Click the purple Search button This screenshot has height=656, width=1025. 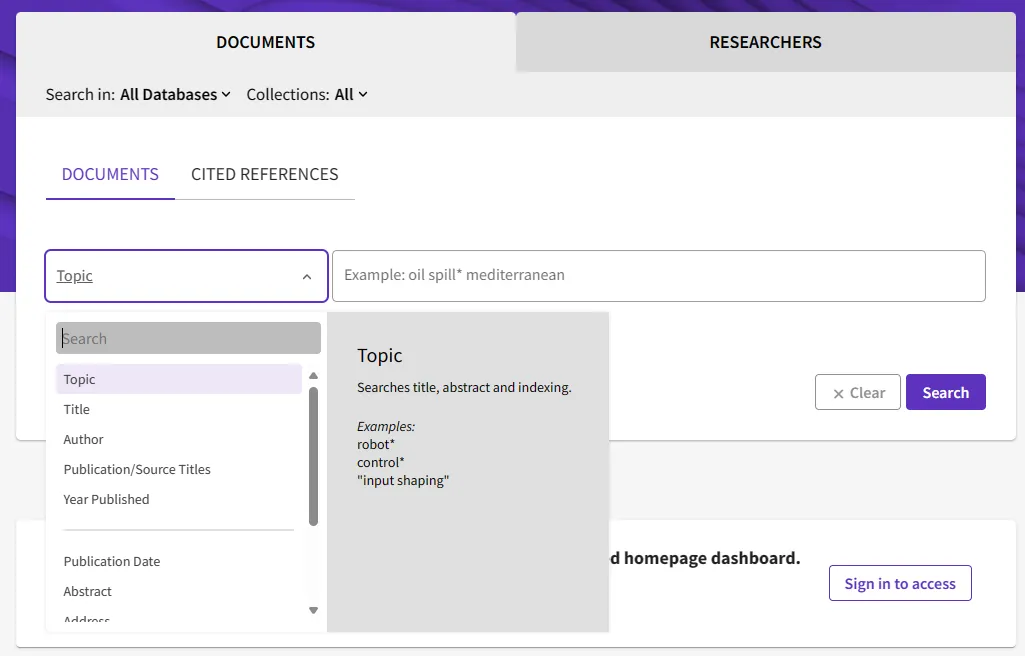(945, 393)
